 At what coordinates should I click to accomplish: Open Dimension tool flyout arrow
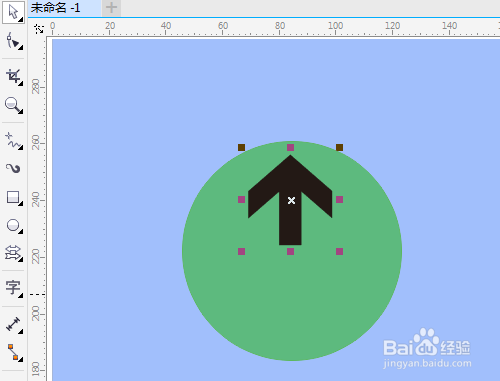[21, 331]
